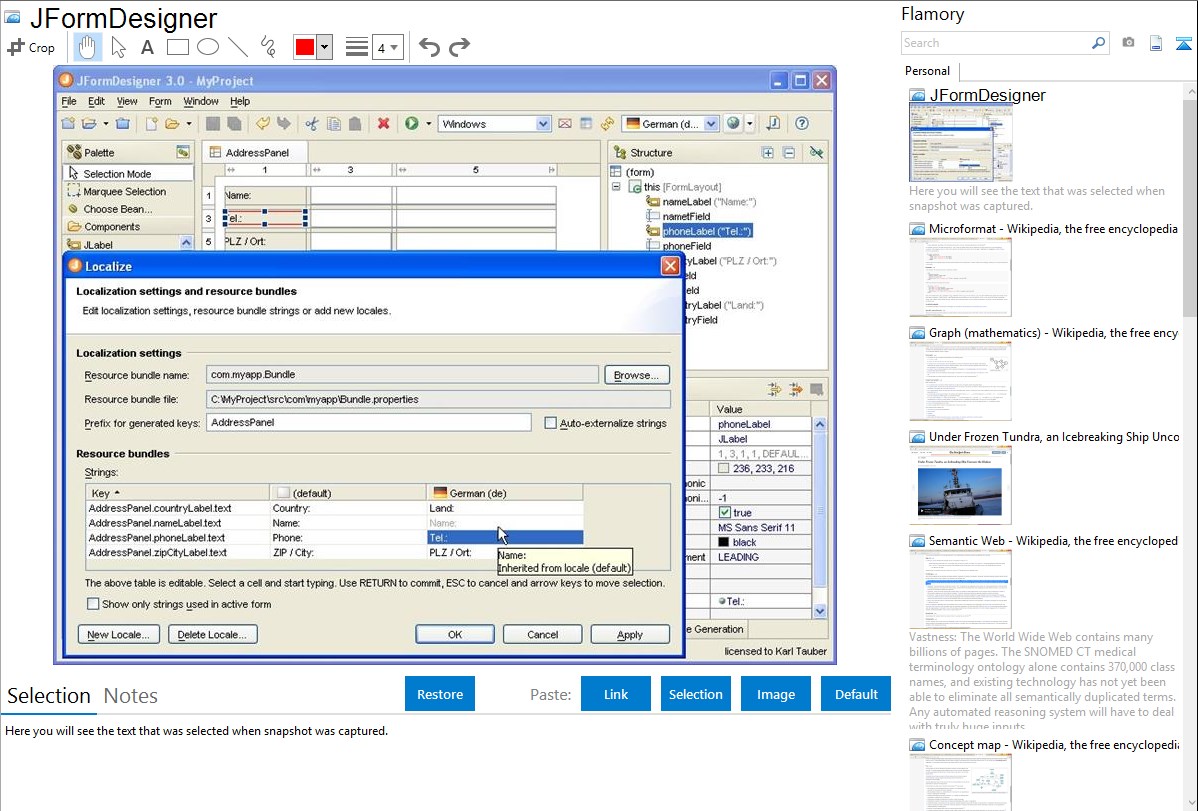Select the Crop tool
Image resolution: width=1198 pixels, height=811 pixels.
coord(32,47)
